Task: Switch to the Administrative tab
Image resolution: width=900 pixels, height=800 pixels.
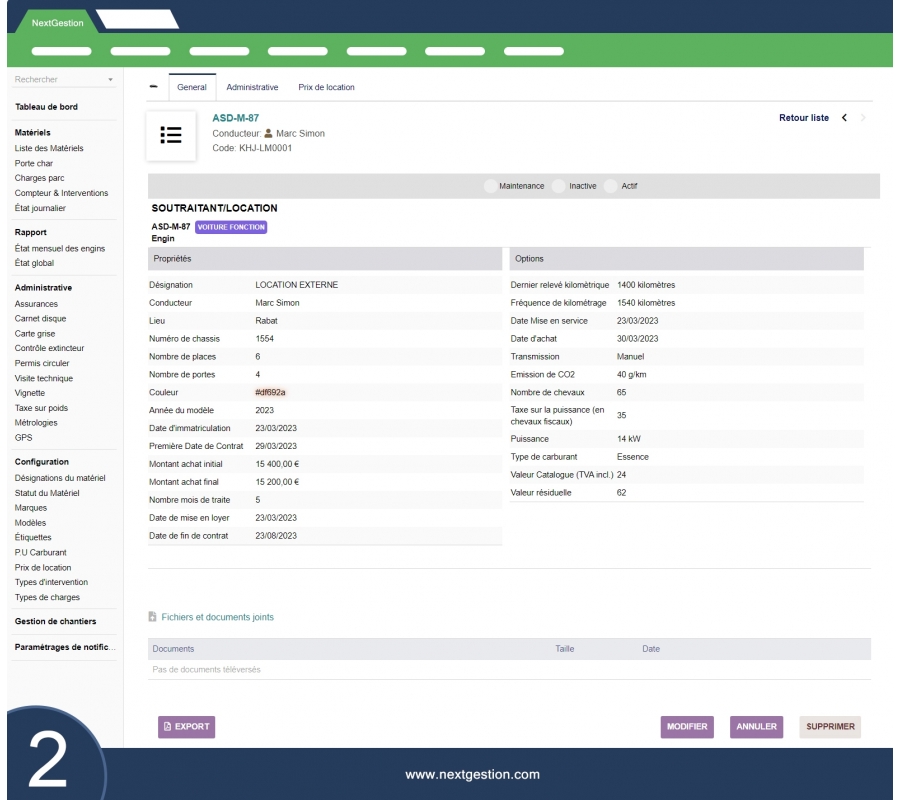Action: [252, 87]
